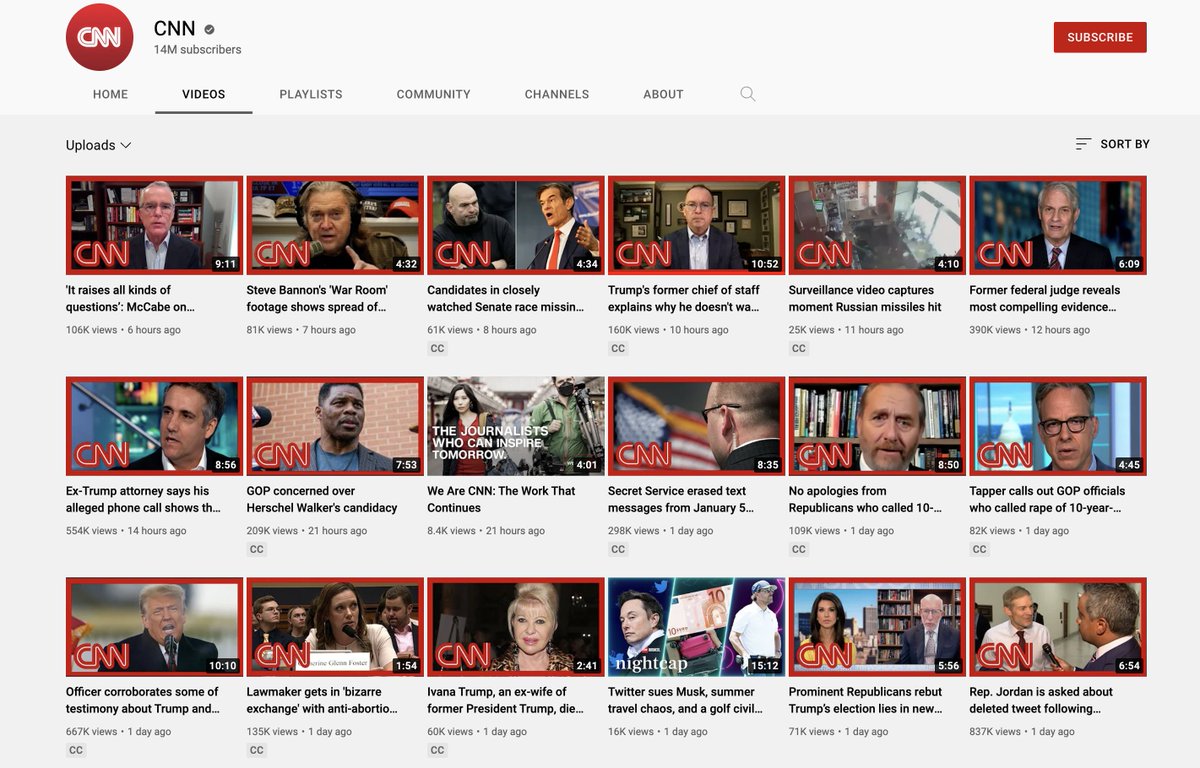Viewport: 1200px width, 768px height.
Task: Open the Channels tab
Action: pos(557,94)
